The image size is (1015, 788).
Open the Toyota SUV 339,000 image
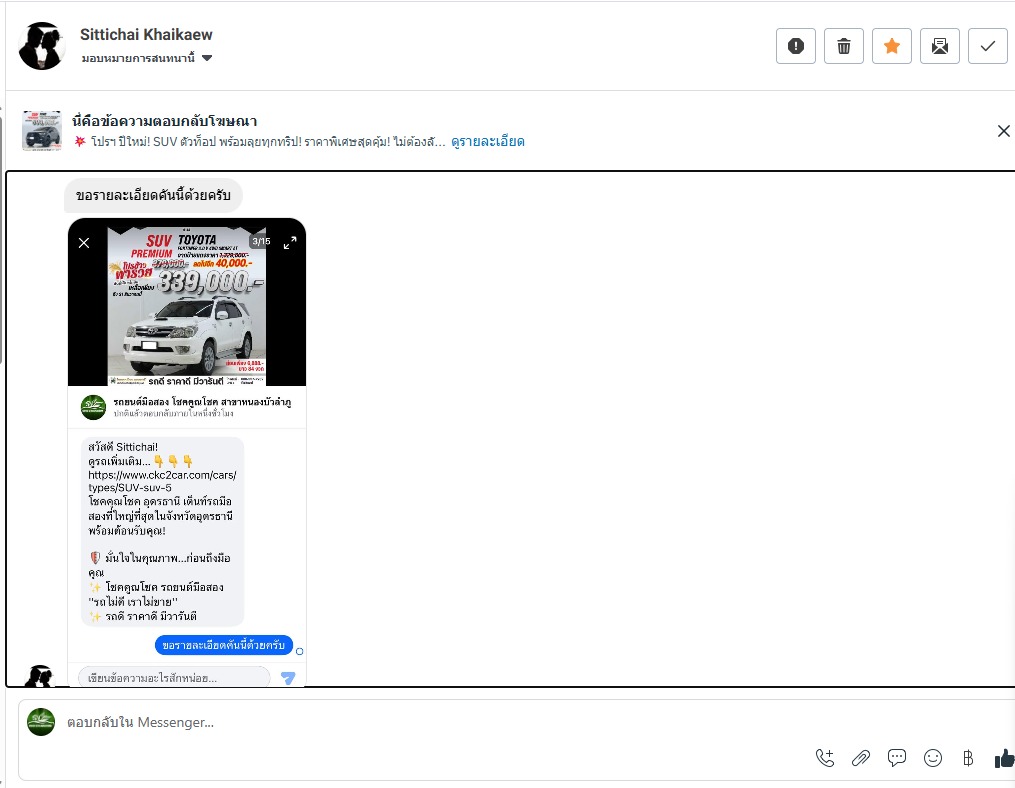(x=186, y=306)
